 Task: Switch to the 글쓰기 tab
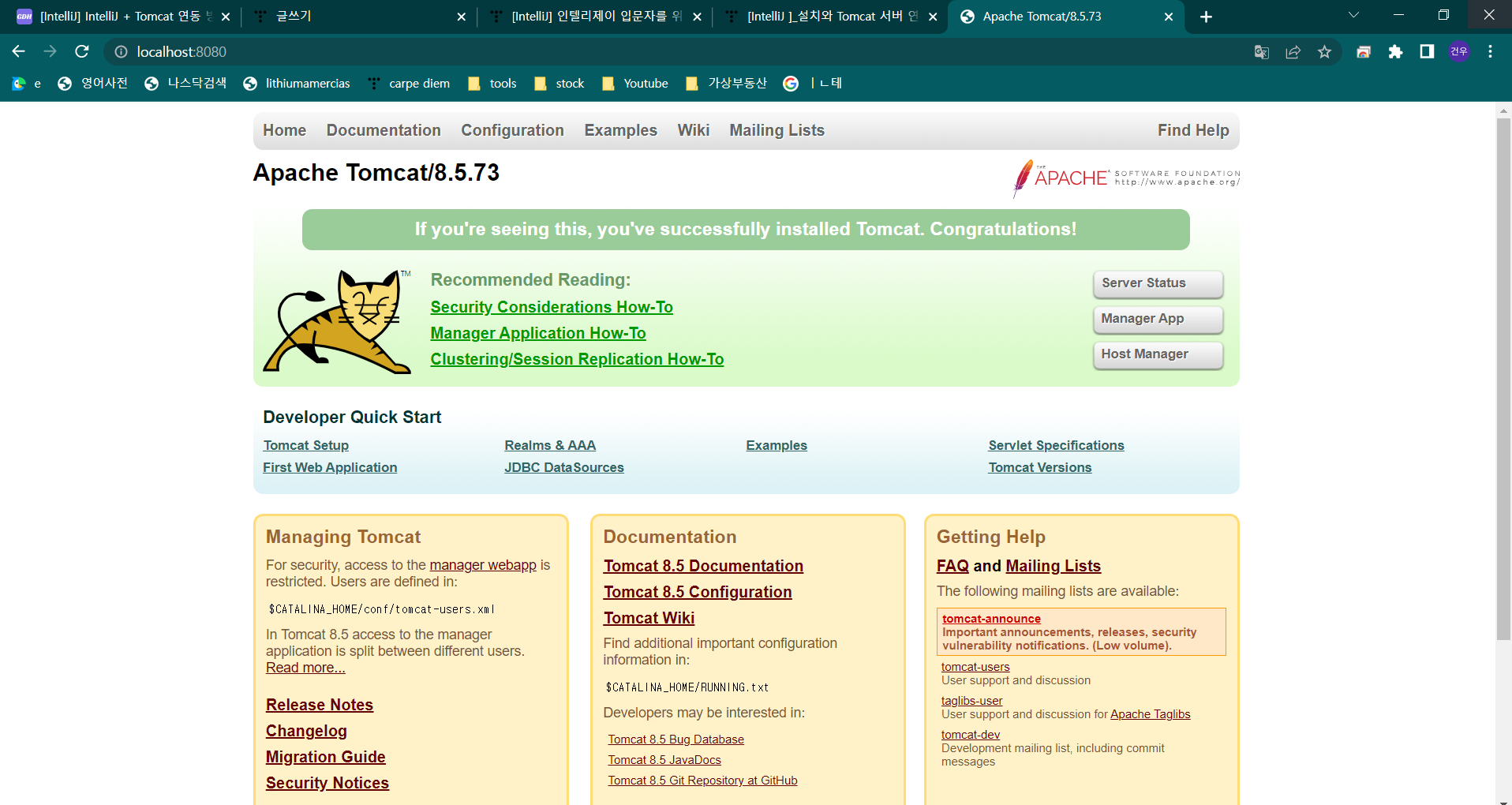pyautogui.click(x=359, y=17)
